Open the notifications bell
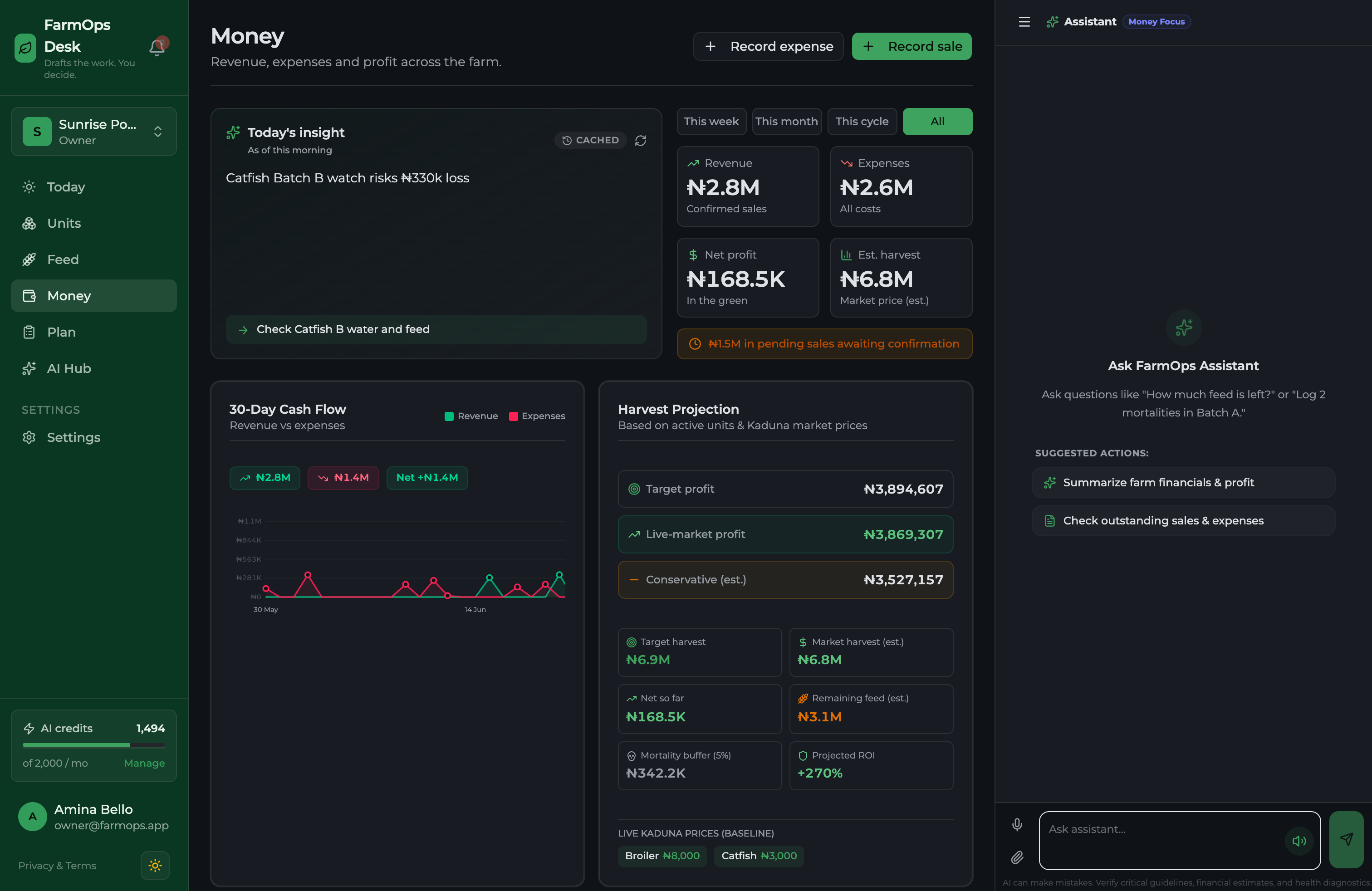The image size is (1372, 891). click(x=157, y=47)
